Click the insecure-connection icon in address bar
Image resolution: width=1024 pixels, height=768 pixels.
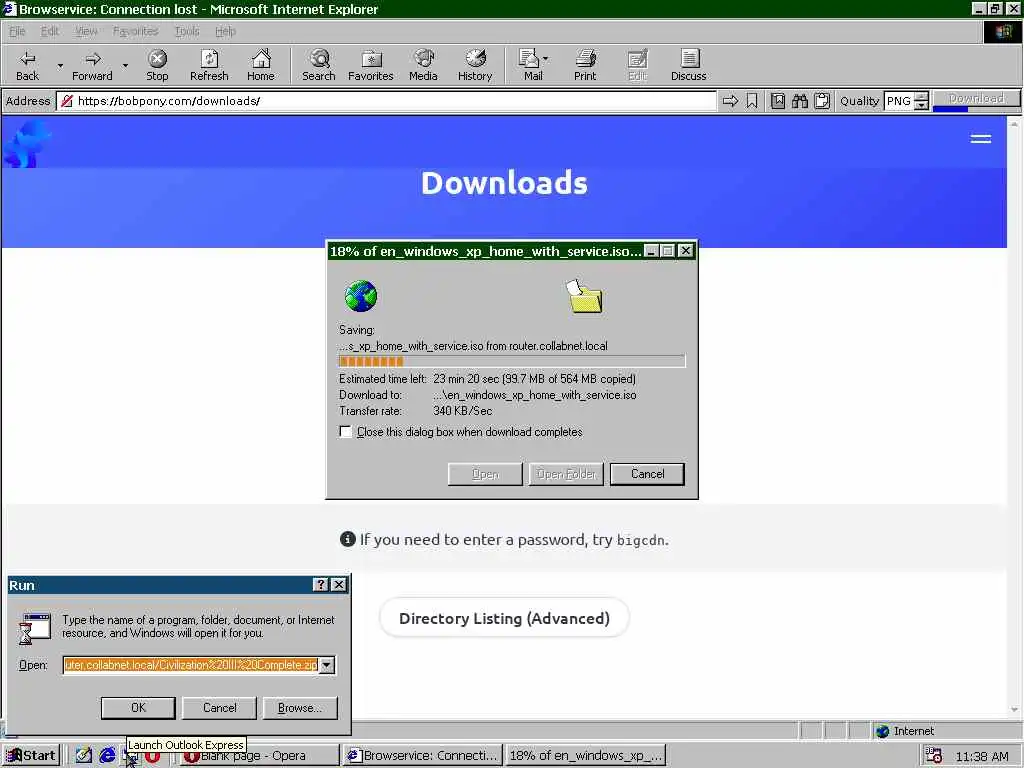coord(67,101)
